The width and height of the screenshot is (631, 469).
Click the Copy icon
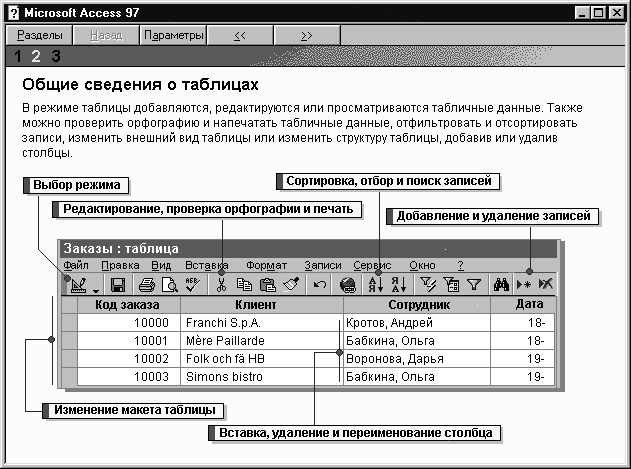point(244,285)
